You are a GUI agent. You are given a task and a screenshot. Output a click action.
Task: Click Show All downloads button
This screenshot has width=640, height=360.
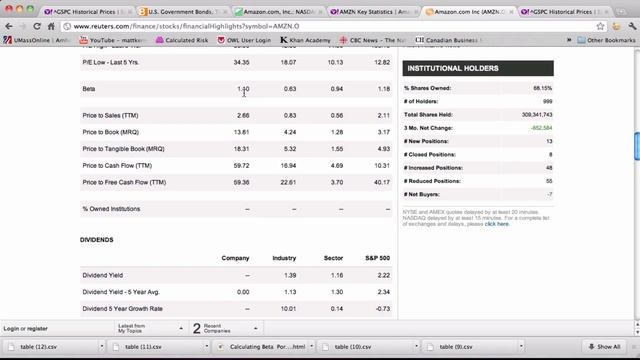pos(604,347)
